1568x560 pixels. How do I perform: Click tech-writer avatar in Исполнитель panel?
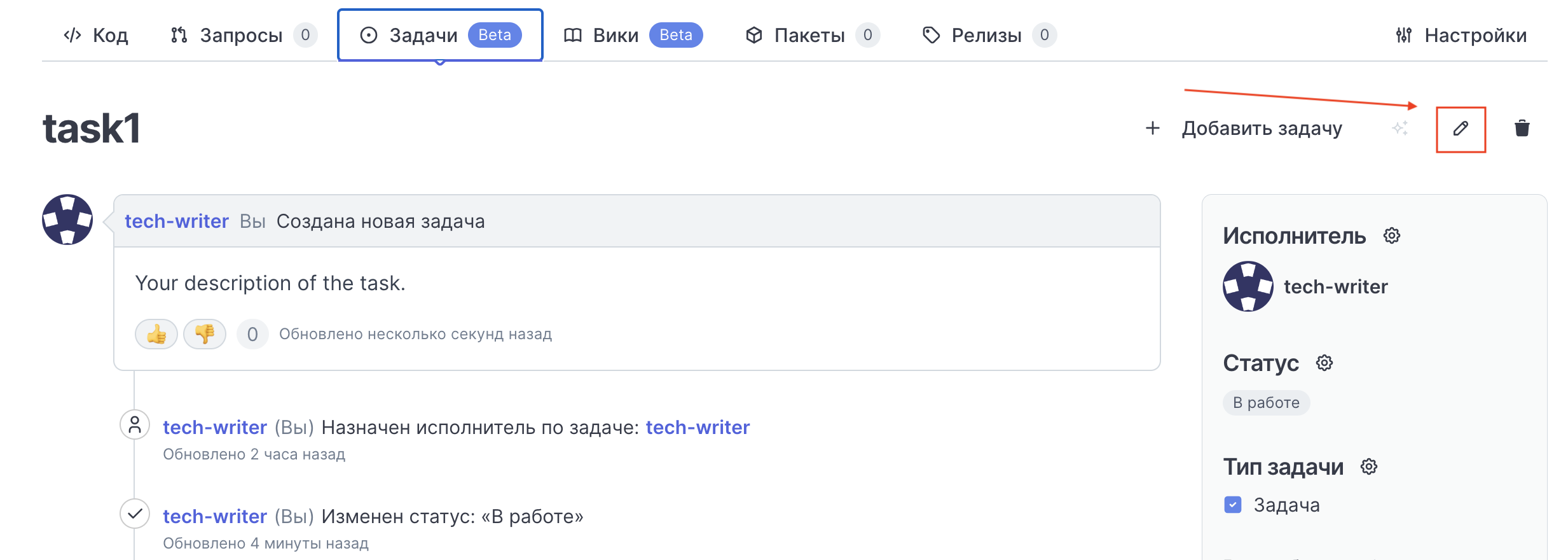[1248, 286]
